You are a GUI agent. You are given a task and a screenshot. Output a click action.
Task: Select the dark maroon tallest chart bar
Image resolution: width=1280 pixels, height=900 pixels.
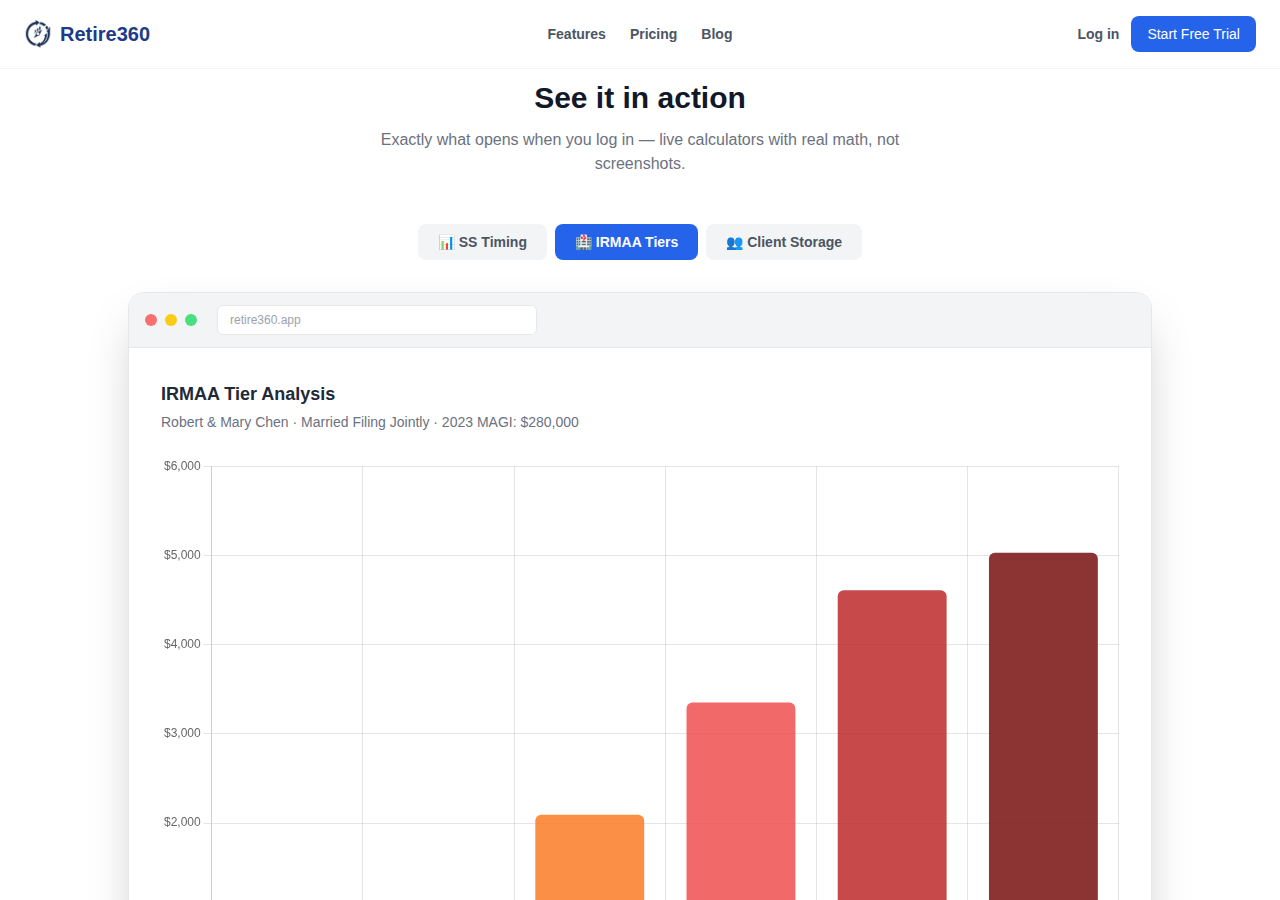pyautogui.click(x=1043, y=727)
